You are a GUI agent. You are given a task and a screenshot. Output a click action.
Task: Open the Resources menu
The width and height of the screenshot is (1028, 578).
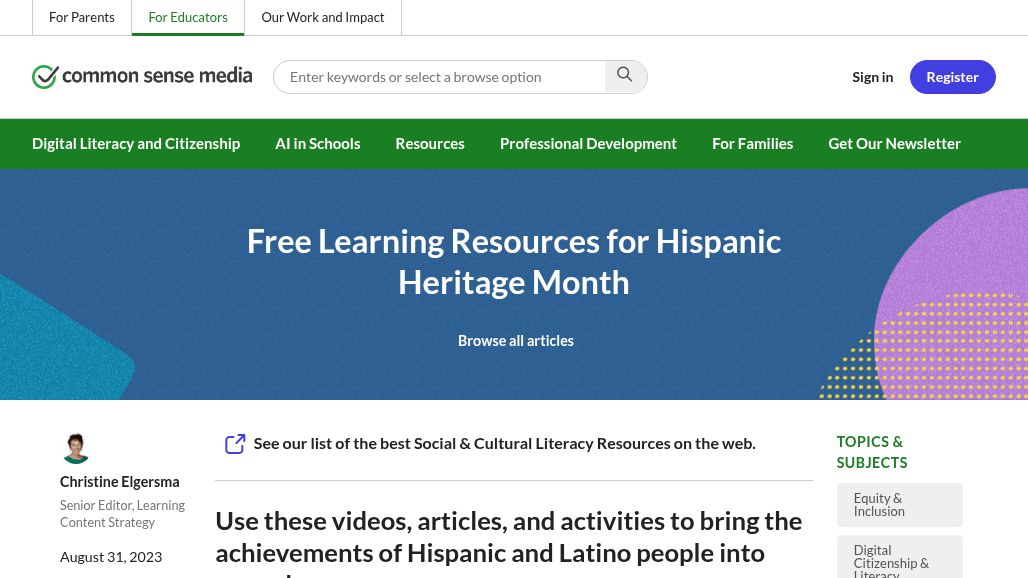coord(429,144)
